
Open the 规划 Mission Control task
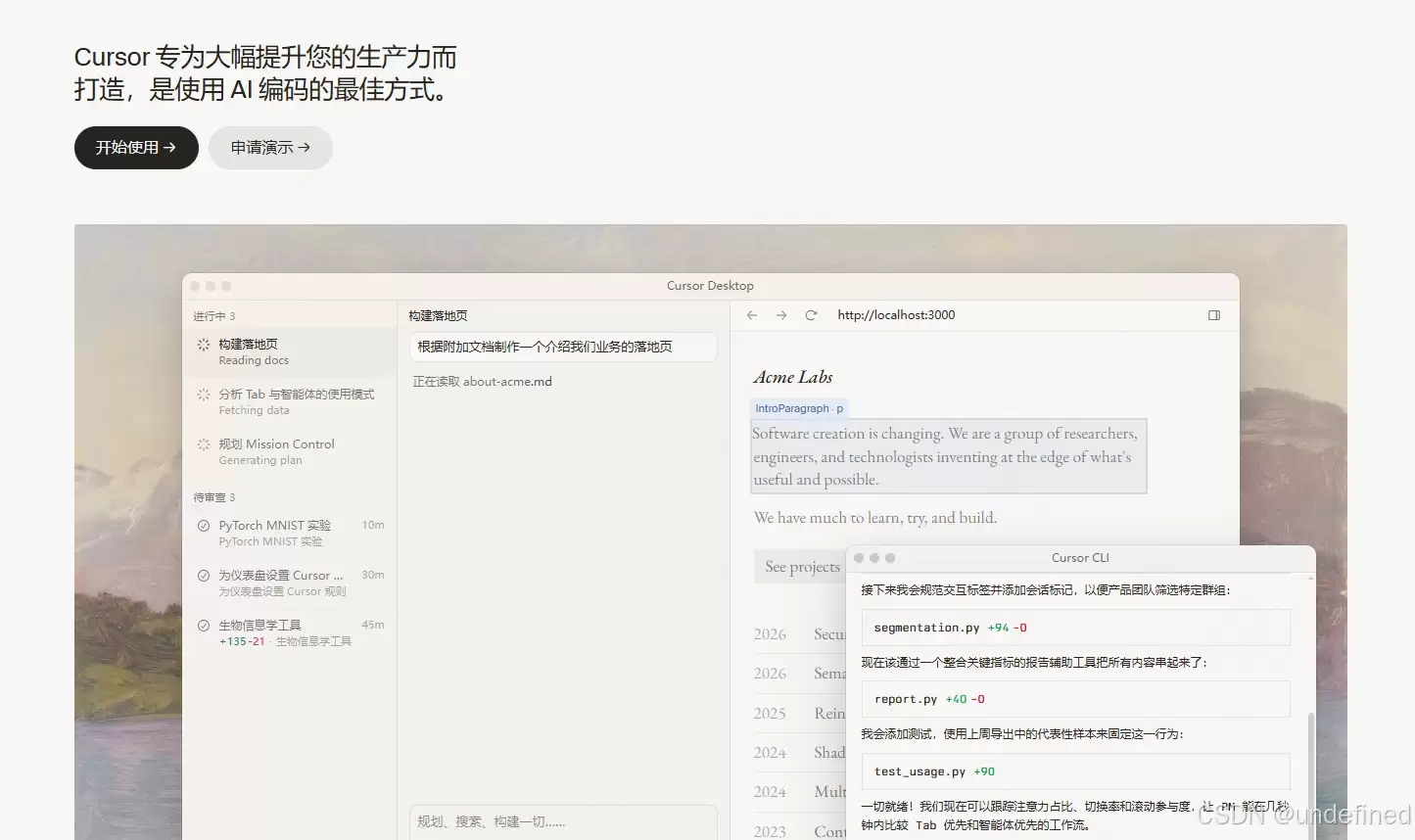[x=290, y=451]
